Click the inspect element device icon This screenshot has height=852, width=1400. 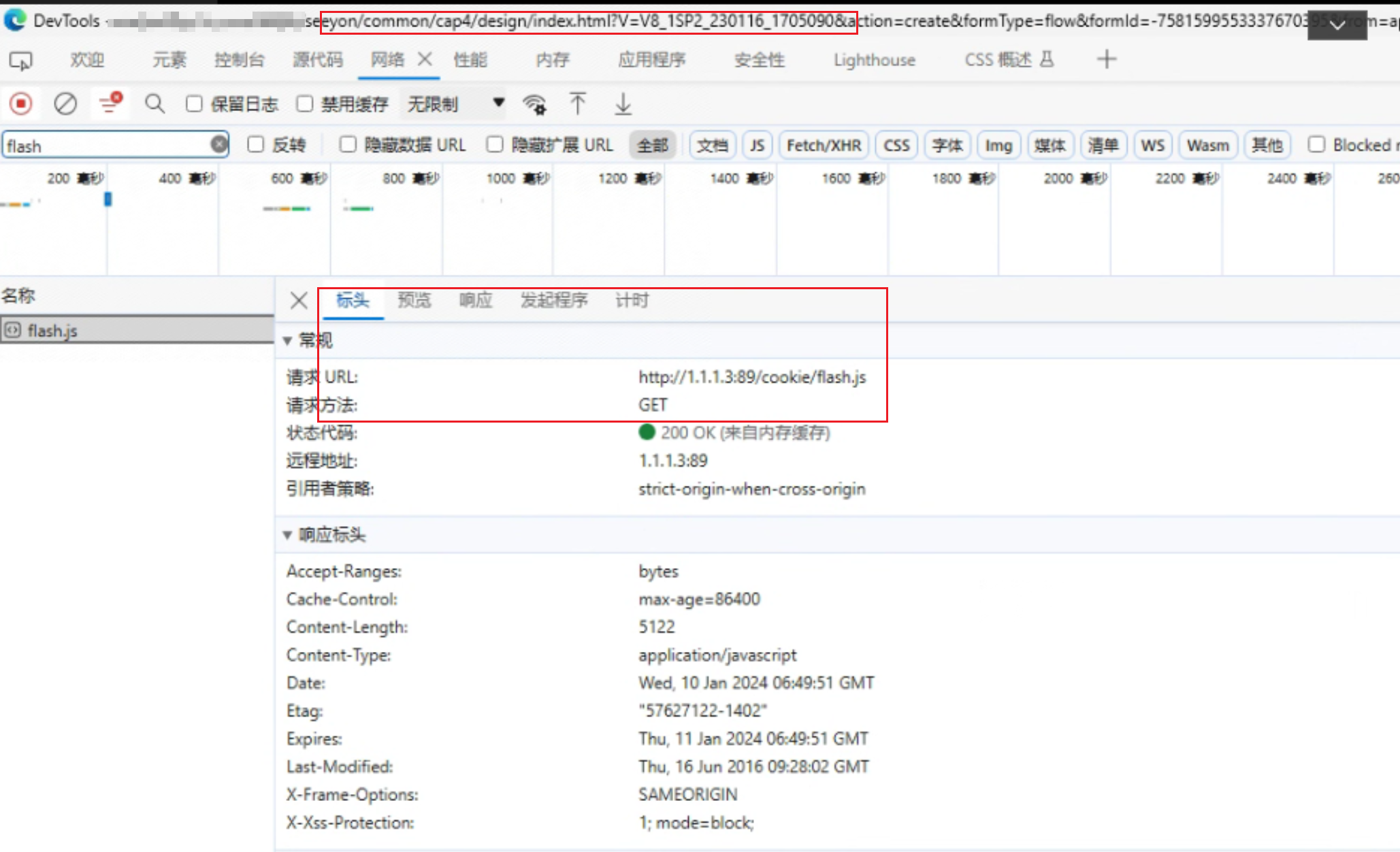tap(20, 61)
